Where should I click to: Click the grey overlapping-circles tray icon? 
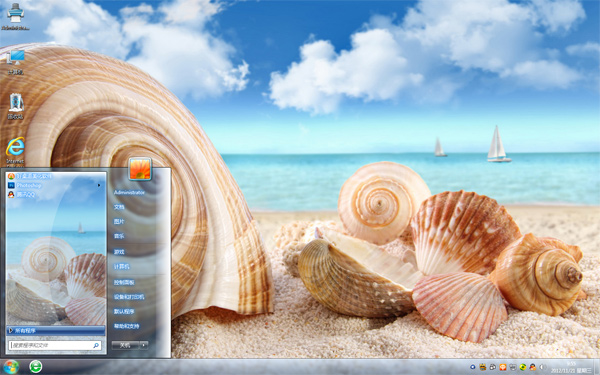tap(493, 367)
